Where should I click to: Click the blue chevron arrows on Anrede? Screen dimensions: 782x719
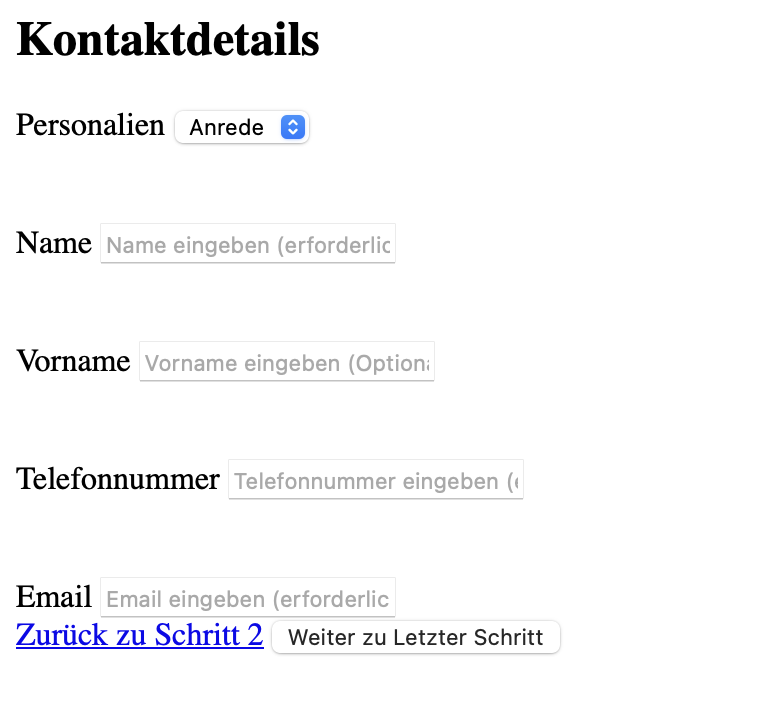tap(292, 127)
